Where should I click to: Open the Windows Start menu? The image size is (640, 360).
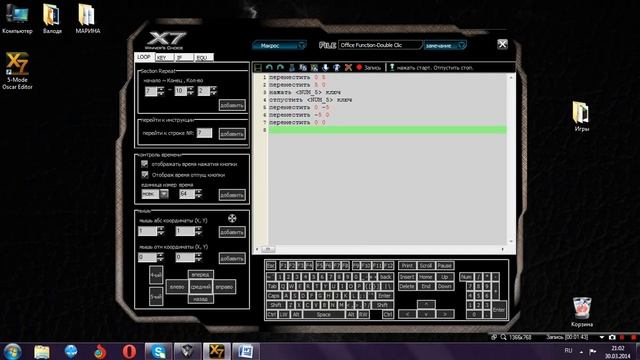pos(13,351)
